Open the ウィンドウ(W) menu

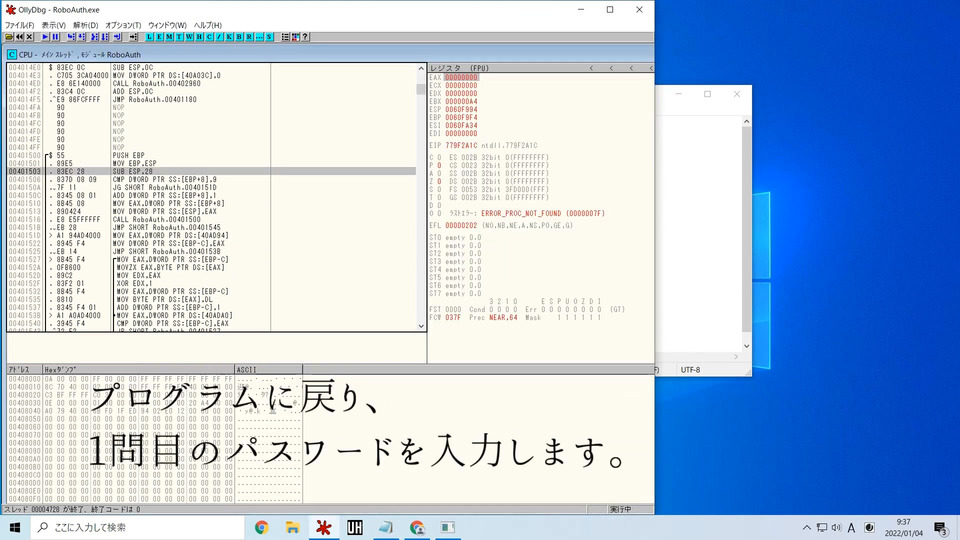coord(167,25)
